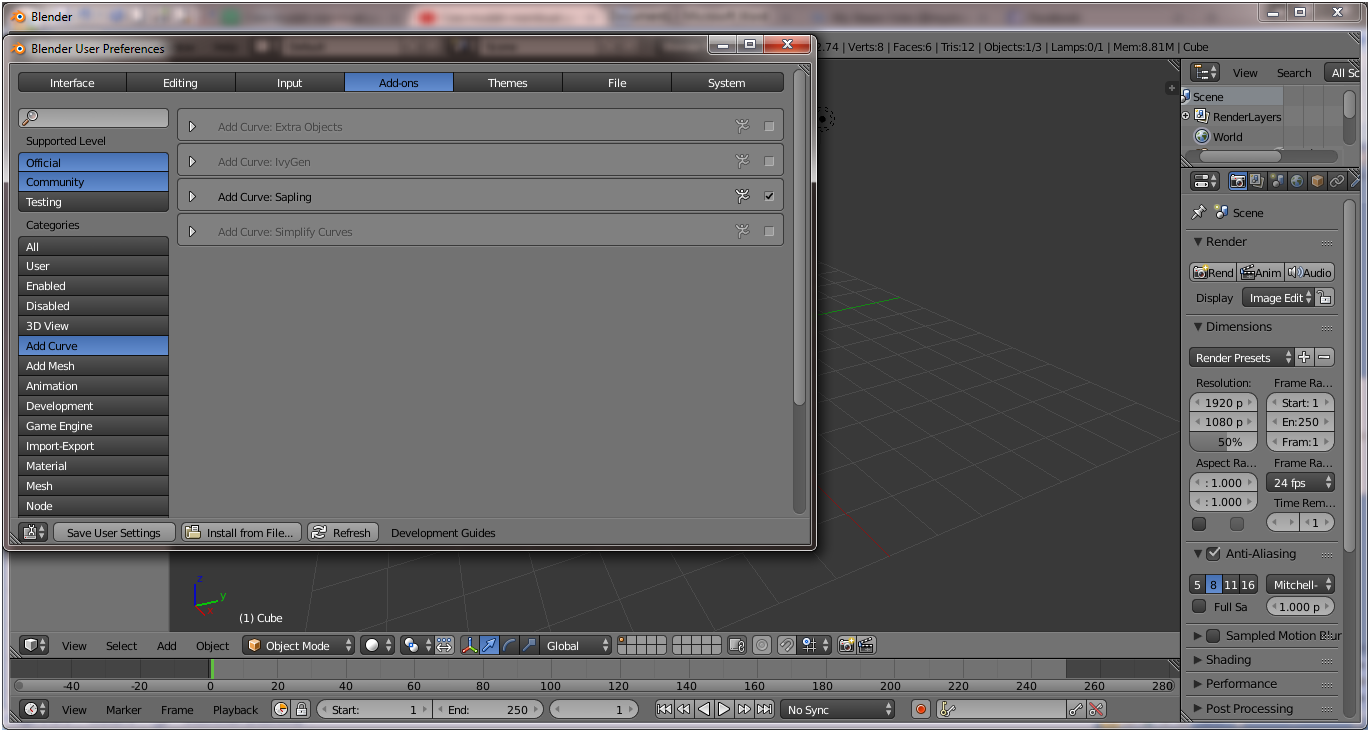Click the Refresh add-ons button
This screenshot has width=1370, height=730.
342,532
